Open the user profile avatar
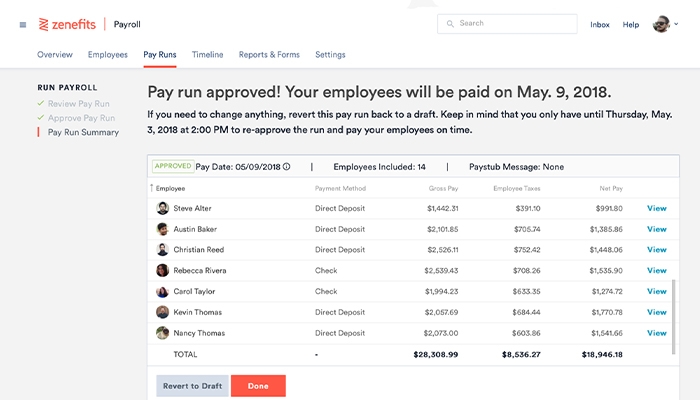The width and height of the screenshot is (700, 400). tap(661, 24)
